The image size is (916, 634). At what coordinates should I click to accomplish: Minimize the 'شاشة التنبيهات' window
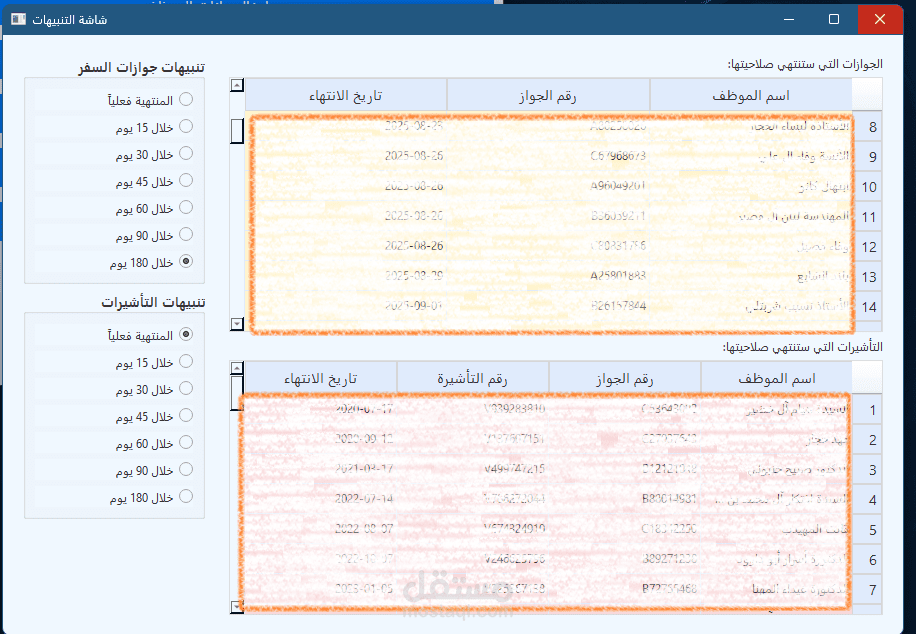click(x=789, y=19)
